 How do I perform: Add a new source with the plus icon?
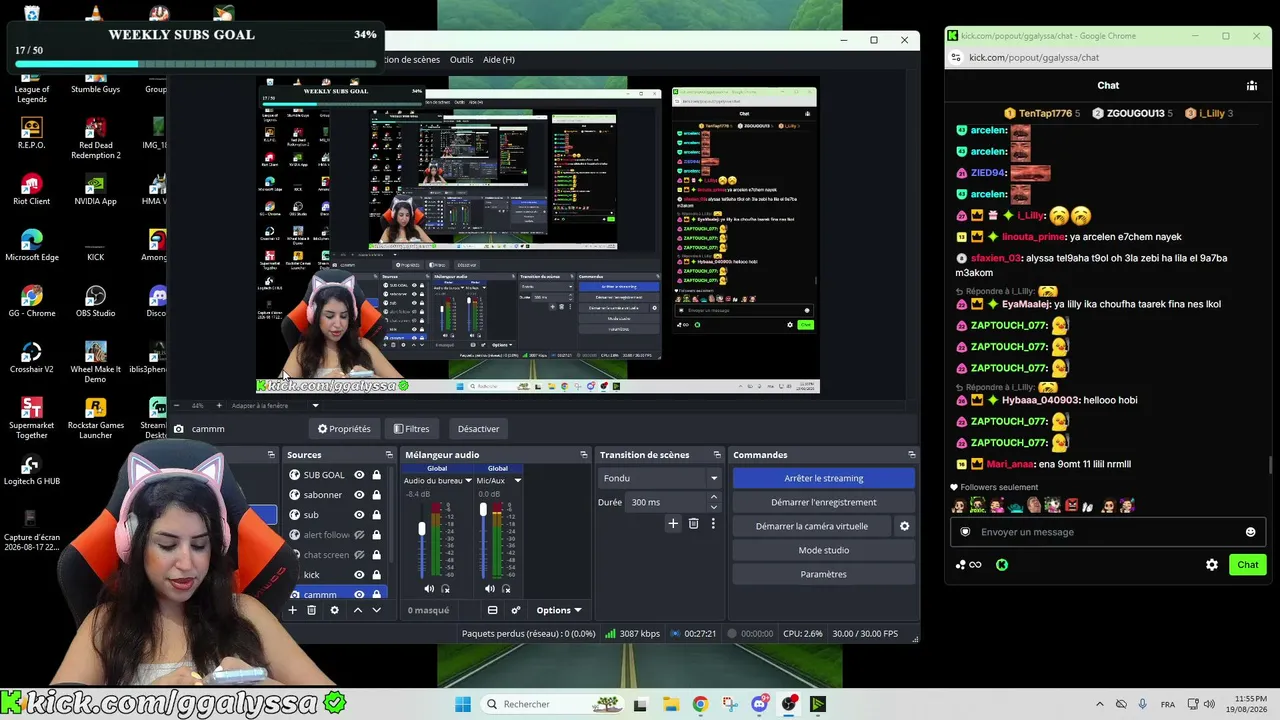coord(293,610)
